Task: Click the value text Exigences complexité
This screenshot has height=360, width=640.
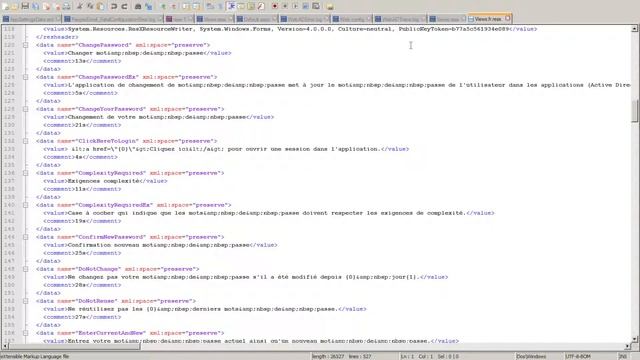Action: pos(103,181)
